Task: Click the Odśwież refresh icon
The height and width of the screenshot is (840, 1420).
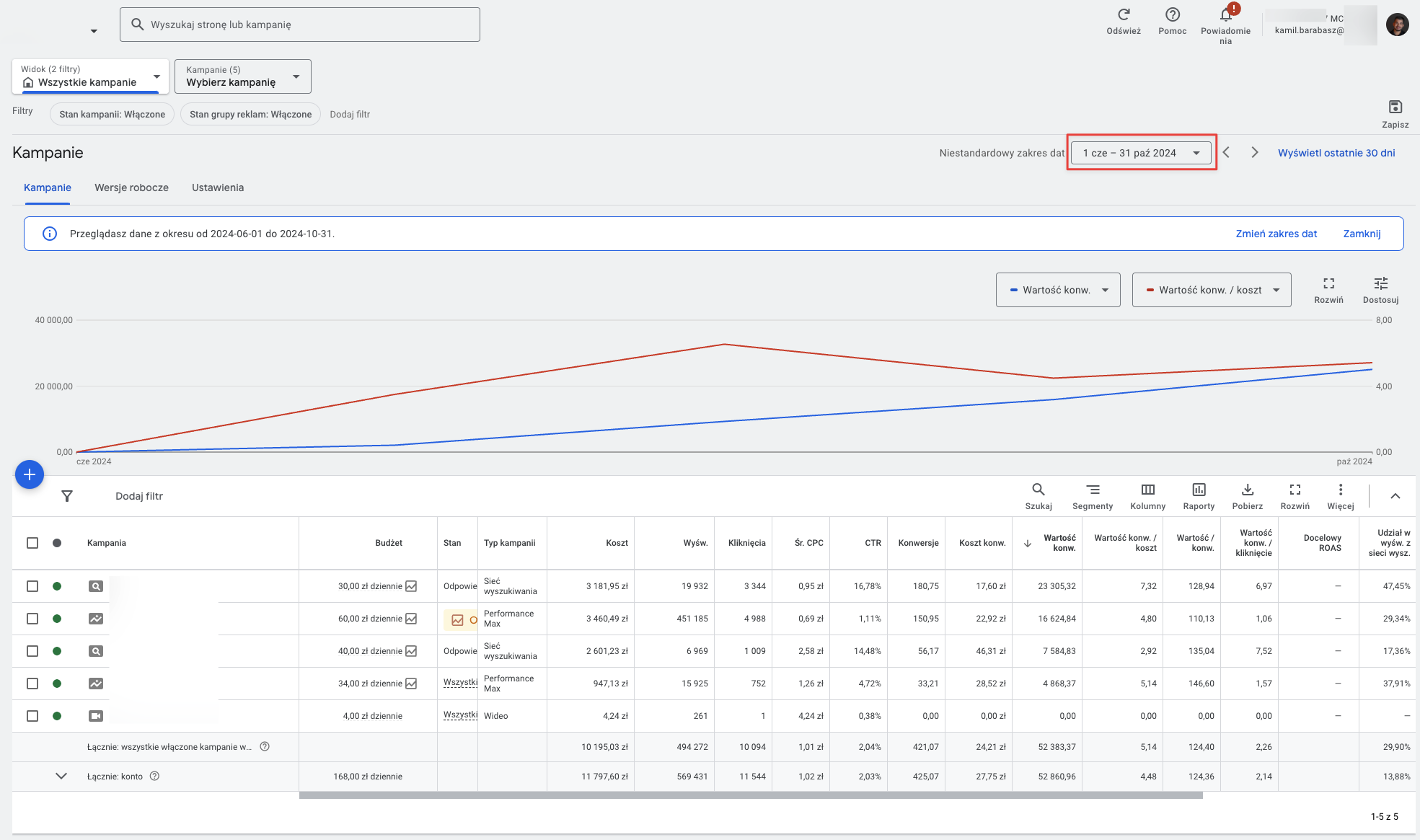Action: pyautogui.click(x=1124, y=14)
